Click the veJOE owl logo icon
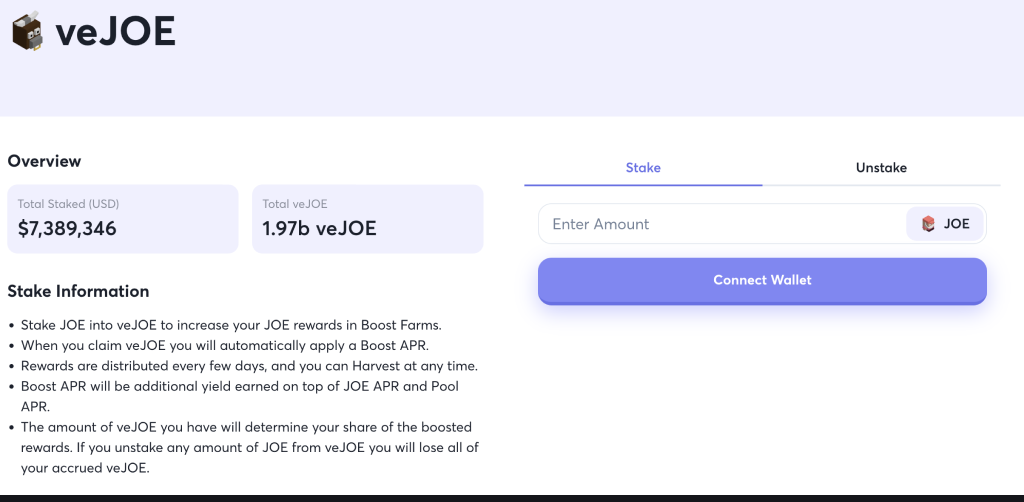Viewport: 1024px width, 502px height. [26, 32]
